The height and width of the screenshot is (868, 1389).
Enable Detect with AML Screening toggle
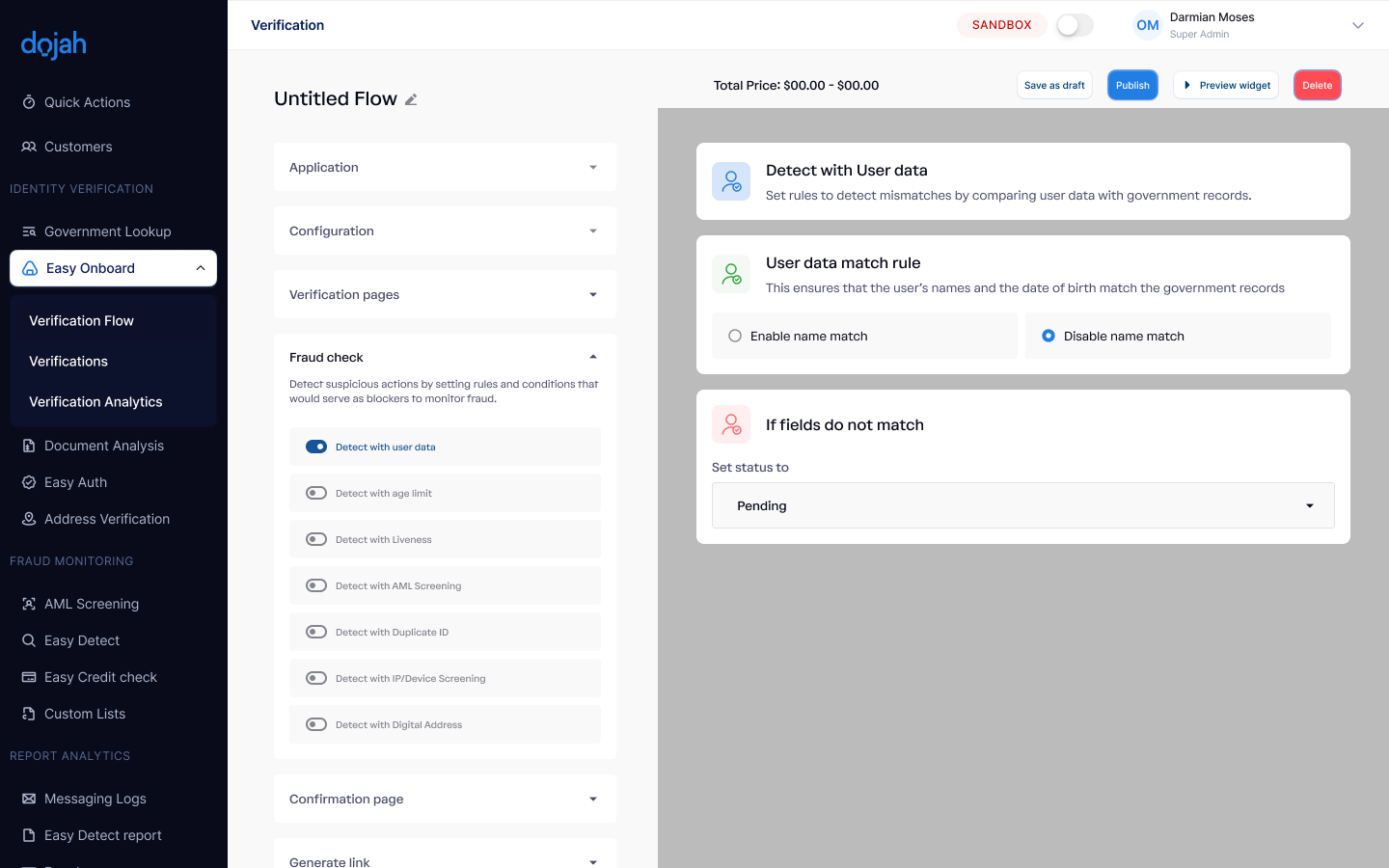click(x=316, y=585)
